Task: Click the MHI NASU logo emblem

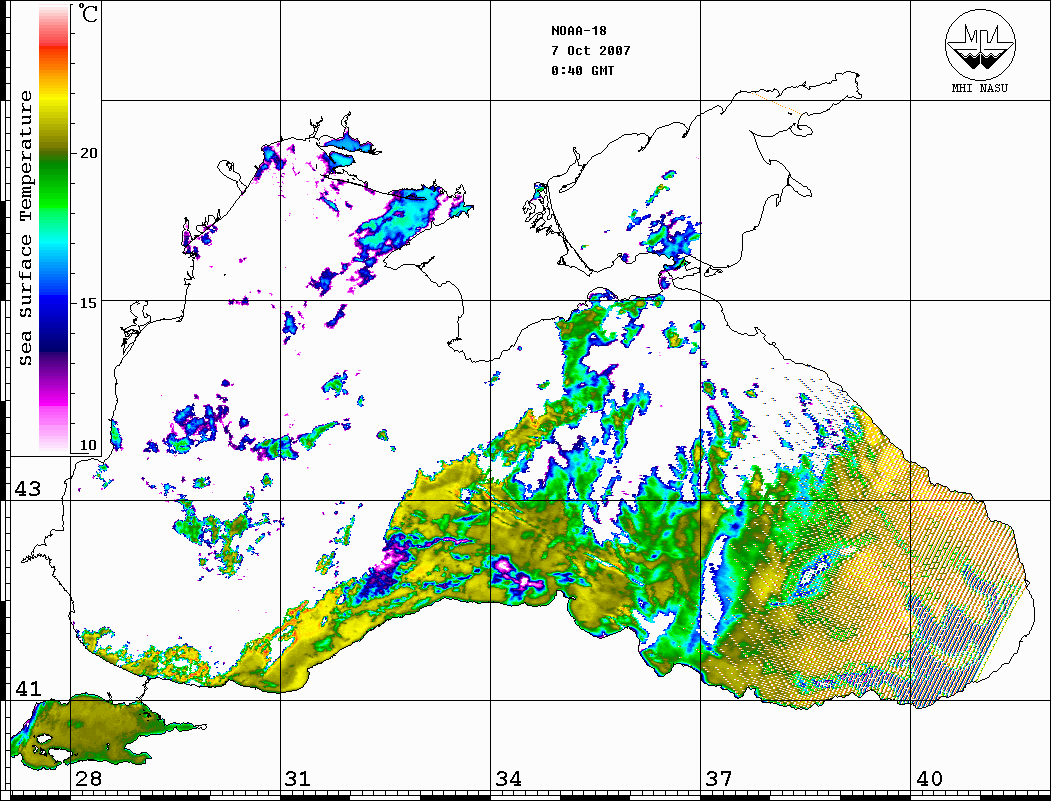Action: pyautogui.click(x=981, y=45)
